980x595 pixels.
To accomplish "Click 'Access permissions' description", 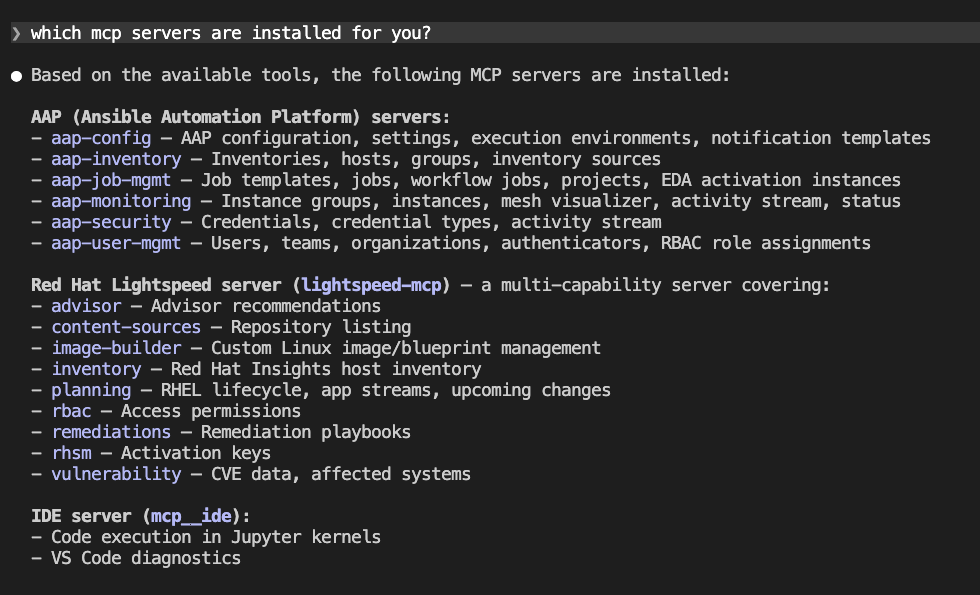I will point(211,411).
